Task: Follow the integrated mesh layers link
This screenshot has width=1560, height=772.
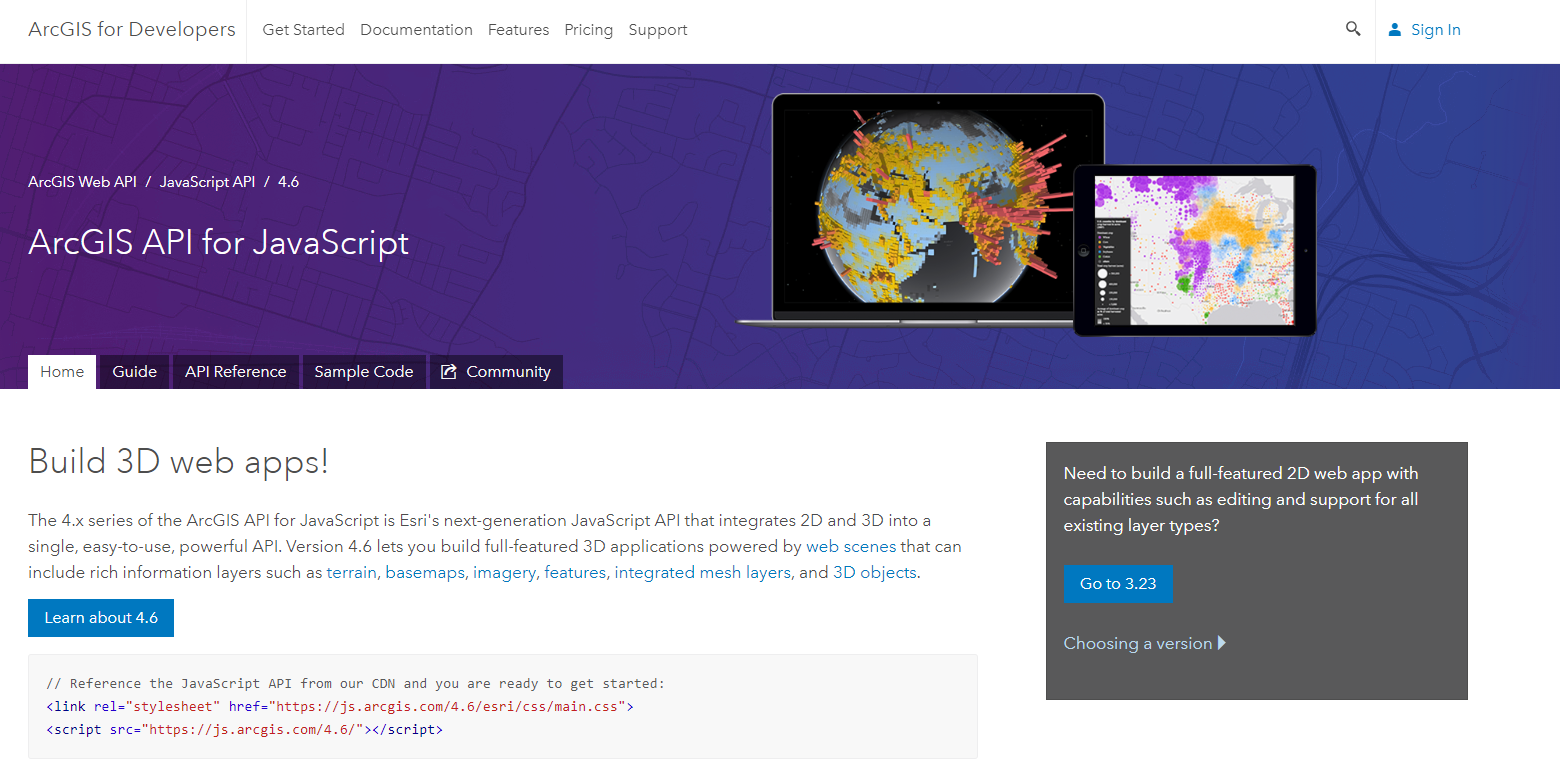Action: pyautogui.click(x=703, y=573)
